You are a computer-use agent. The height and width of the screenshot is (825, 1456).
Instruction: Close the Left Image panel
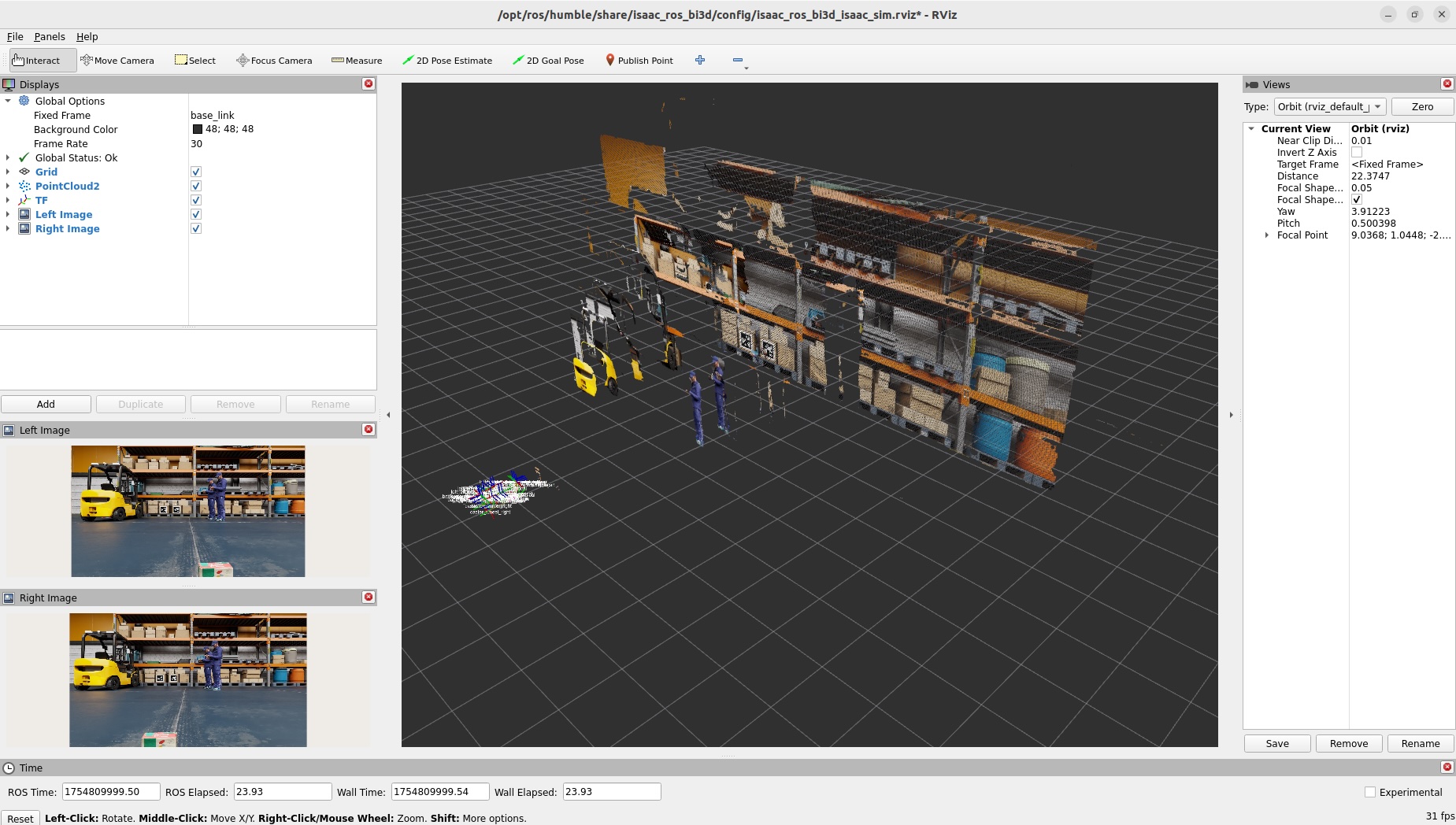pos(368,429)
